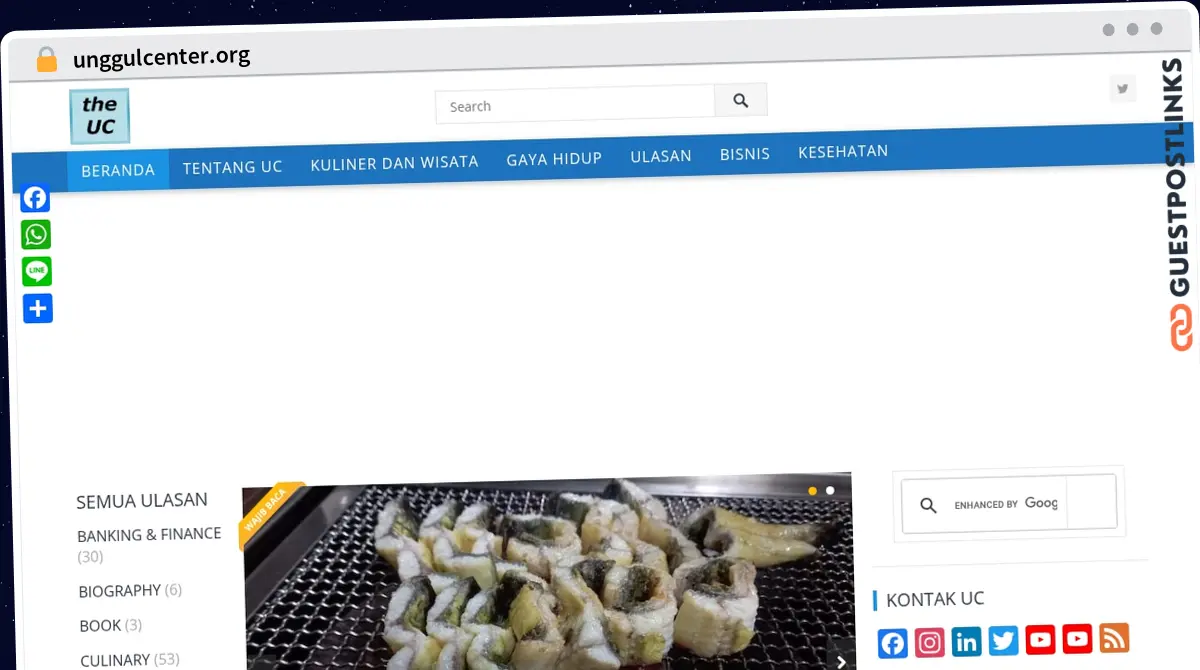Open RSS feed icon under Kontak UC
Viewport: 1200px width, 670px height.
click(1114, 637)
